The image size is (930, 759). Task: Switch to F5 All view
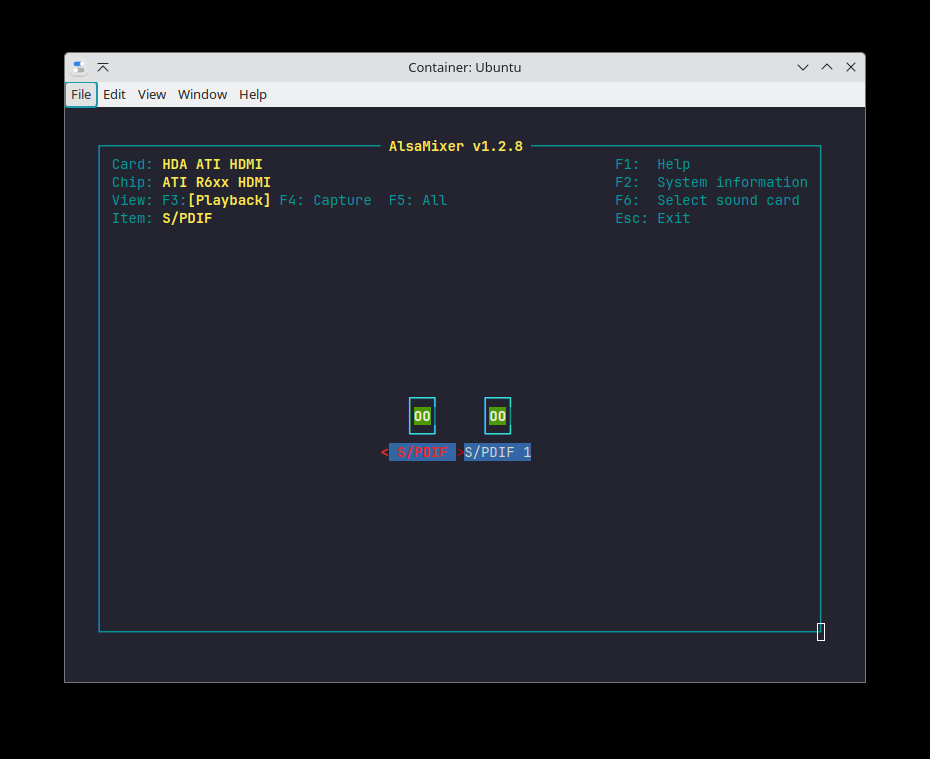(418, 200)
